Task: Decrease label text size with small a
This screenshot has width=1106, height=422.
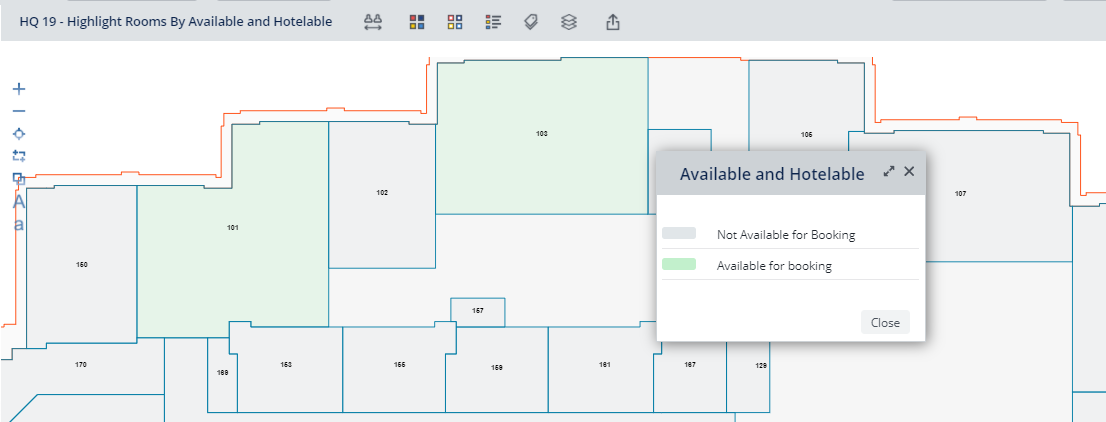Action: (x=18, y=224)
